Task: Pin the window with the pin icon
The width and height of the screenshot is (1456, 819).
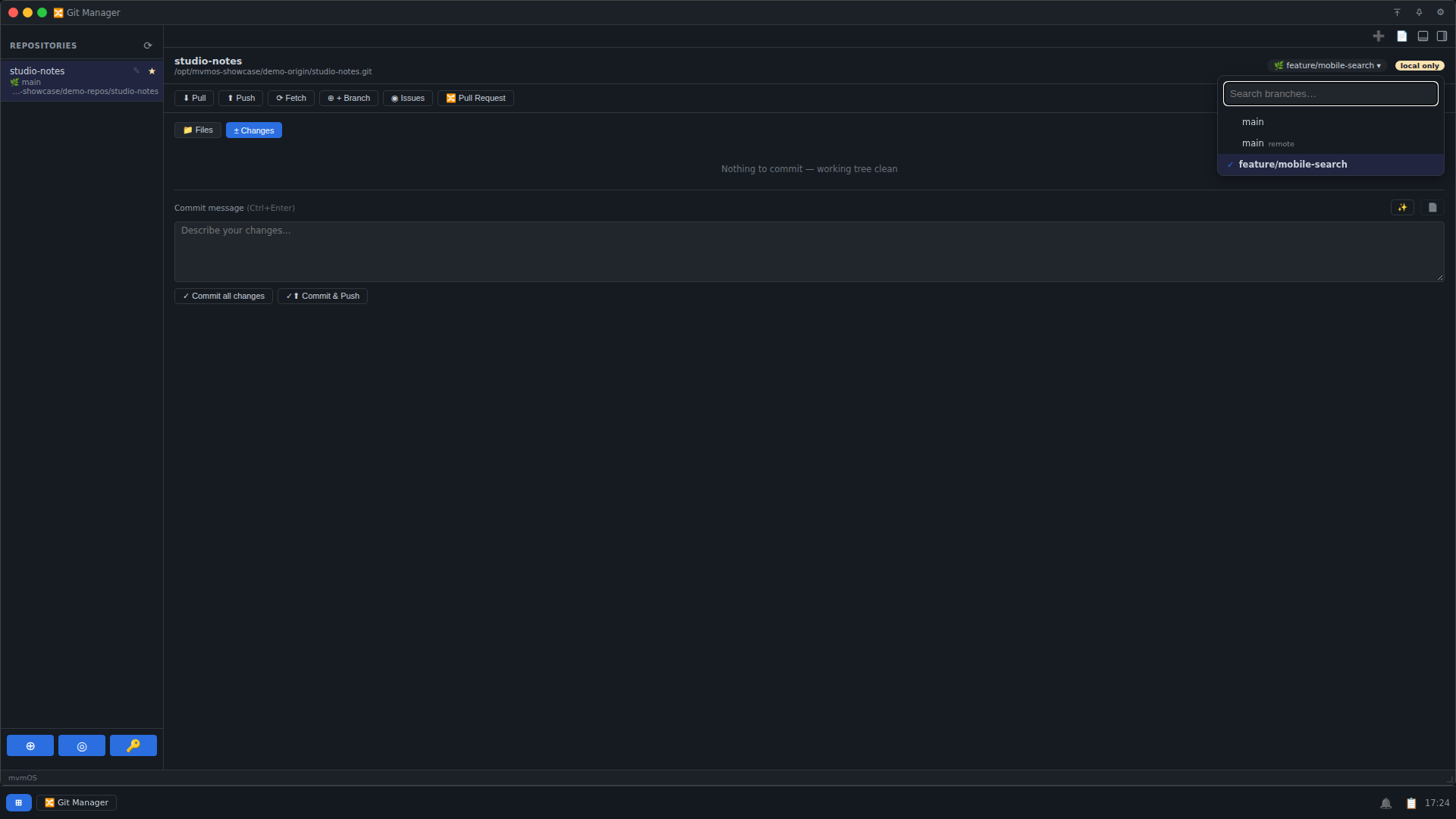Action: pos(1419,12)
